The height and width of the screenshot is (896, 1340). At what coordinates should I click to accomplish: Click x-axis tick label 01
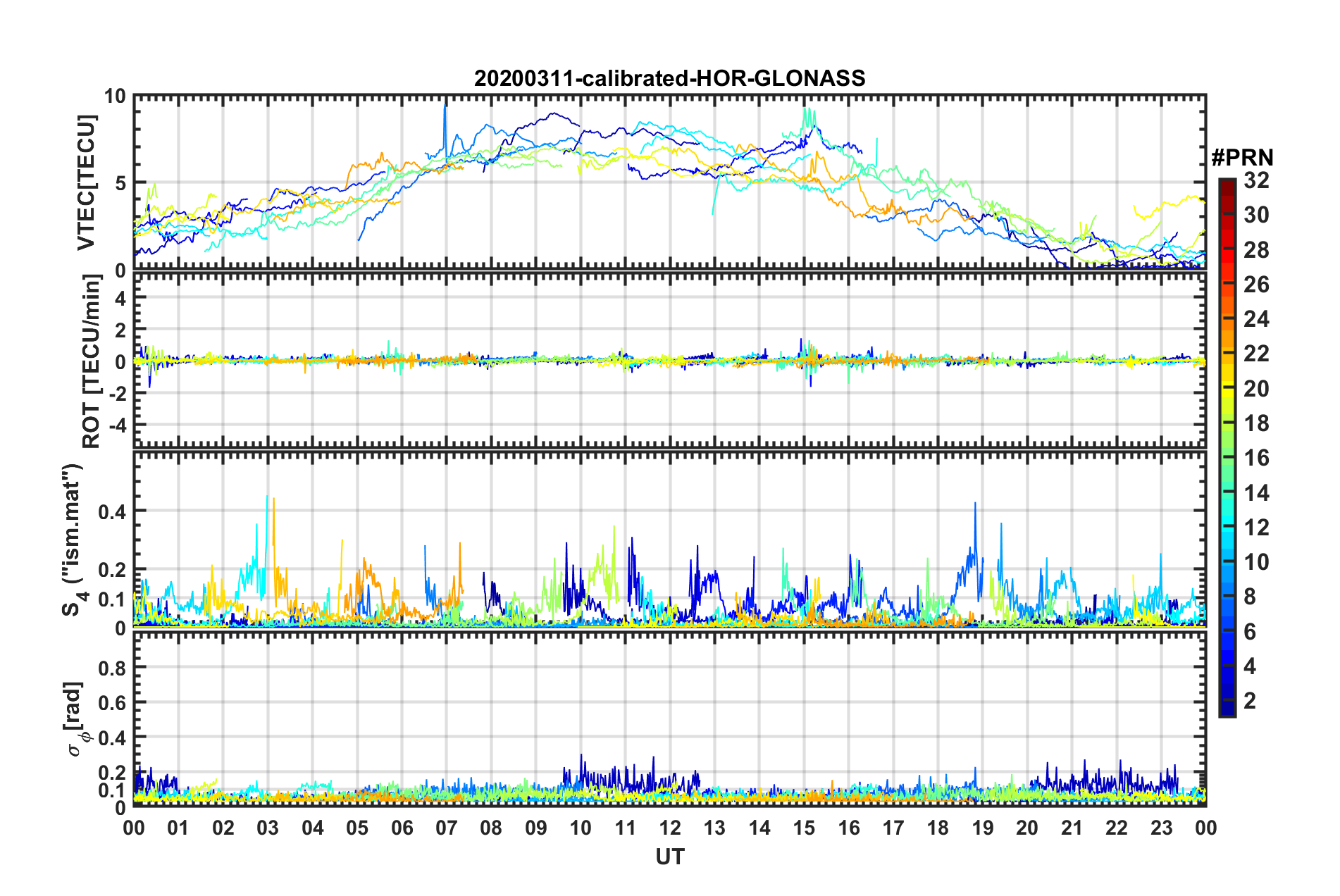pos(178,828)
